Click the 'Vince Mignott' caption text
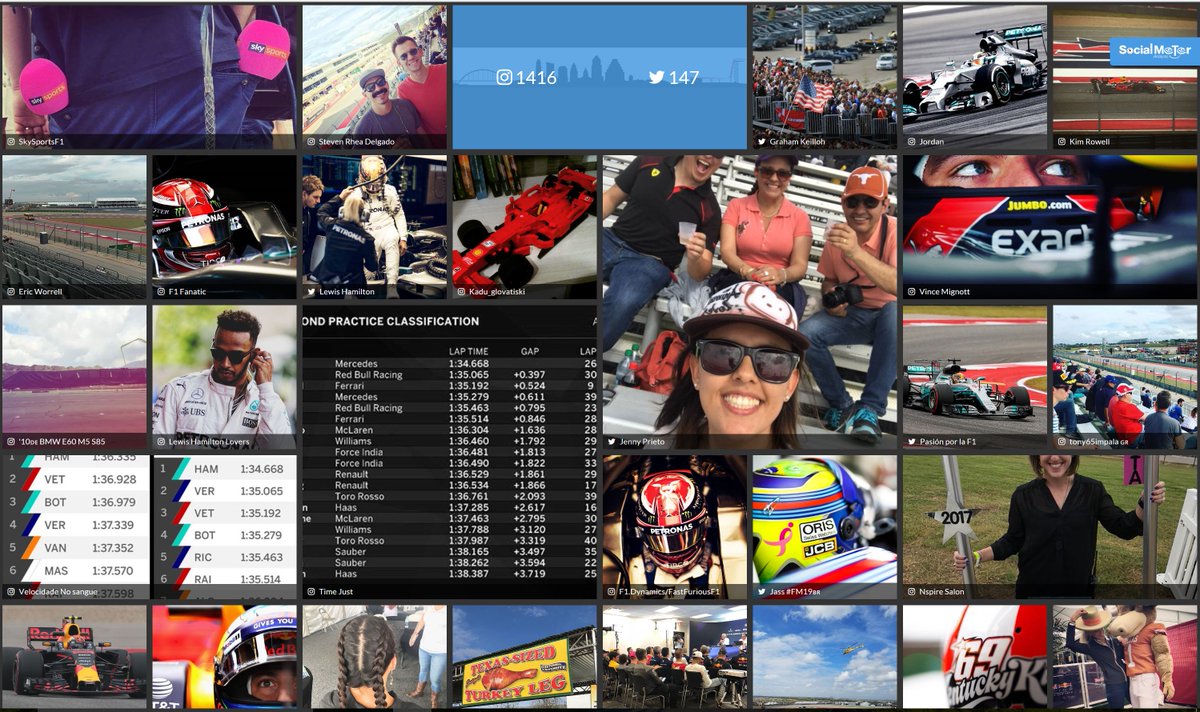1200x712 pixels. [944, 292]
